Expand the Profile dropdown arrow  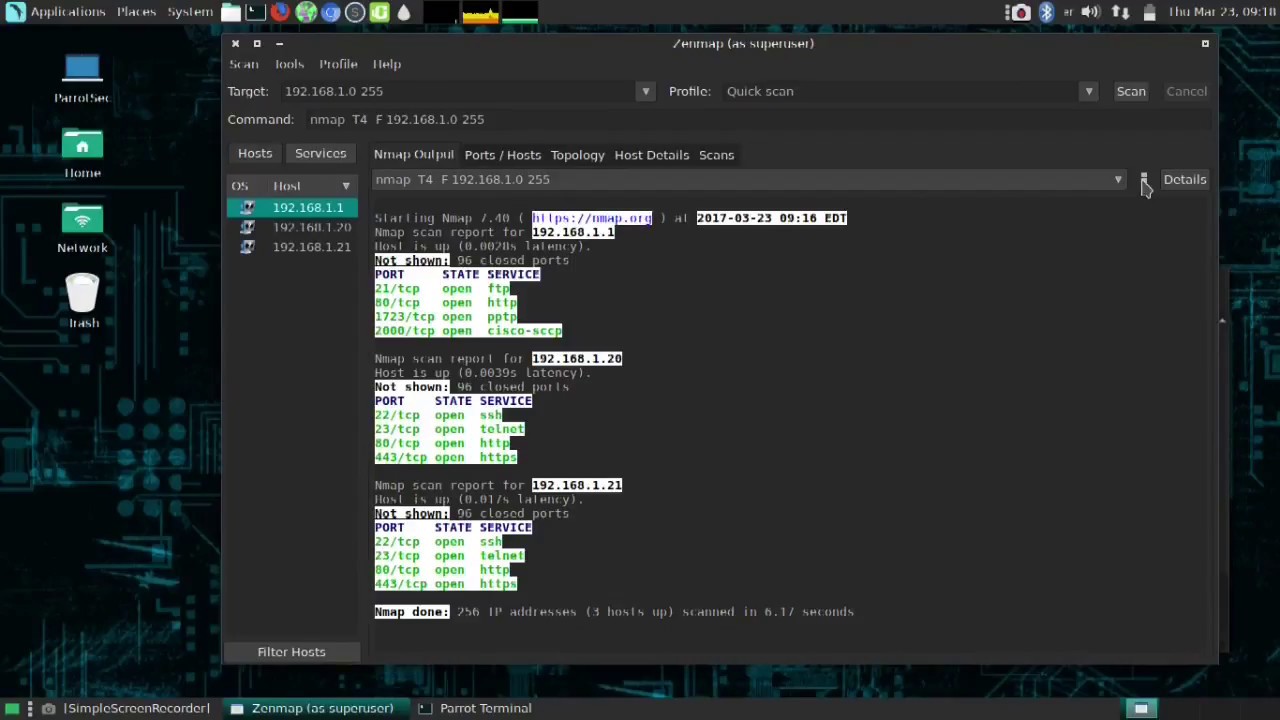pos(1089,91)
